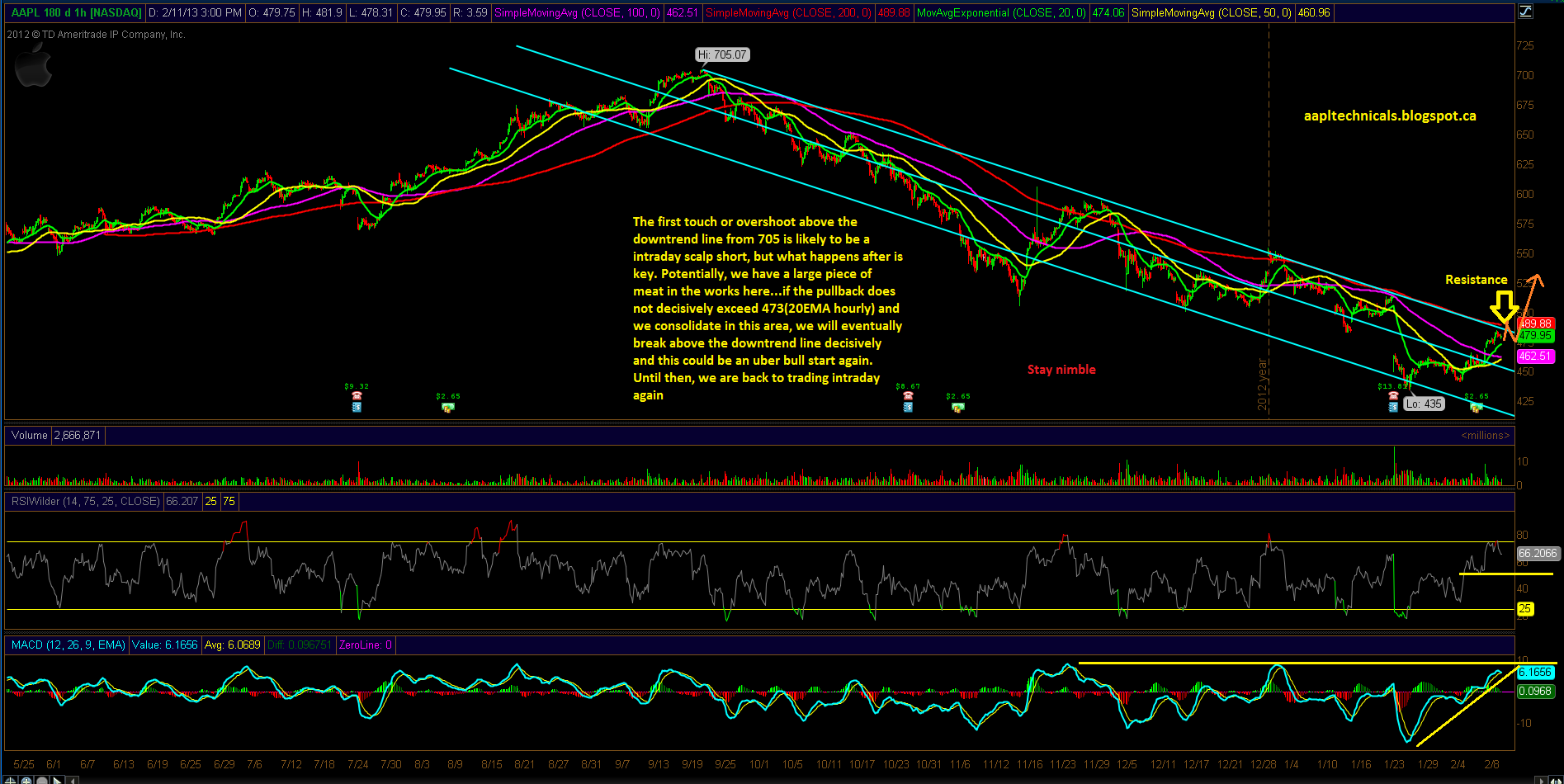Click the ZeroLine: 0 readout in MACD header
The image size is (1564, 784).
[x=365, y=645]
